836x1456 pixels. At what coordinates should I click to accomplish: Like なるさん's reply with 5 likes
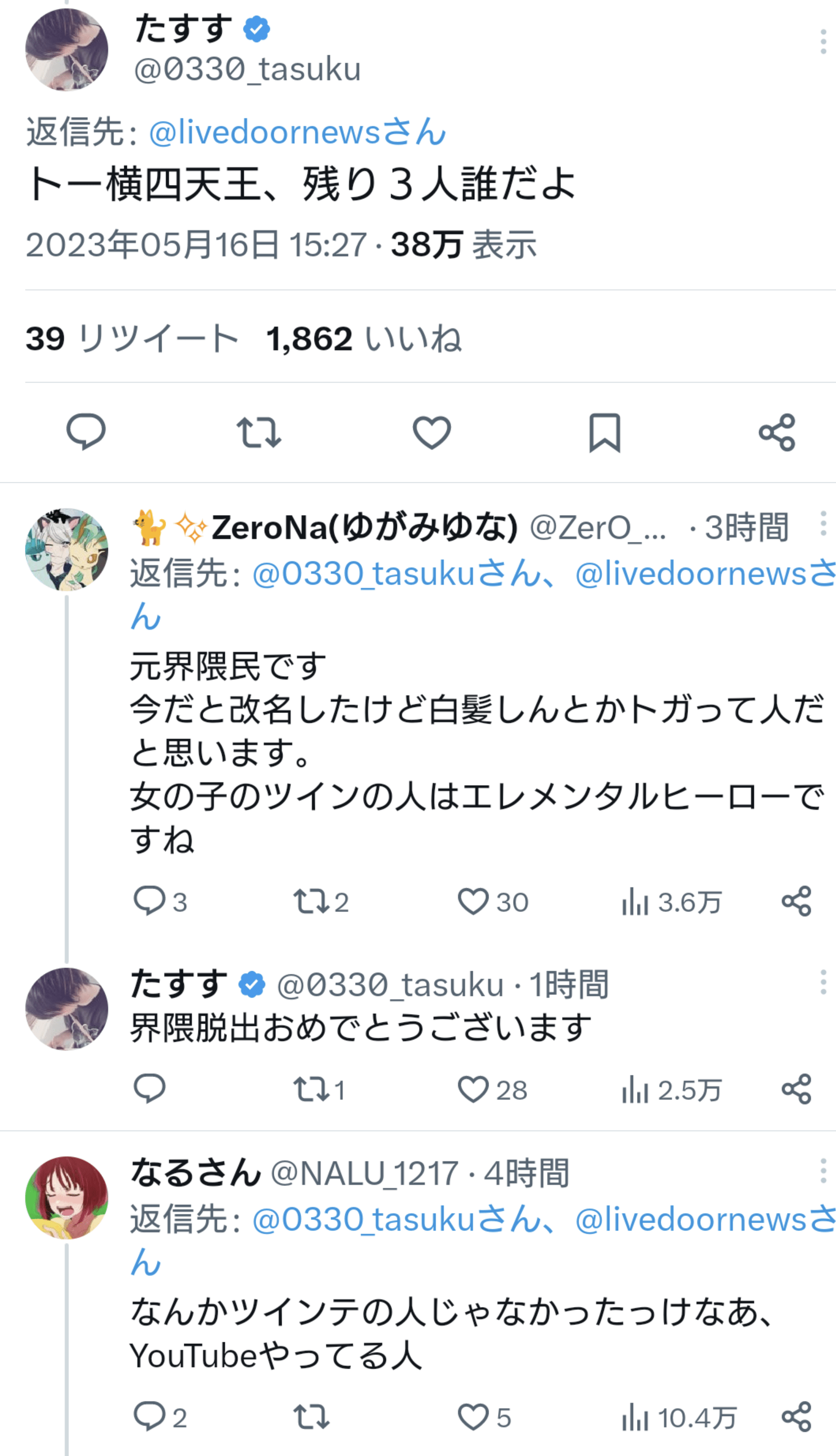[473, 1417]
